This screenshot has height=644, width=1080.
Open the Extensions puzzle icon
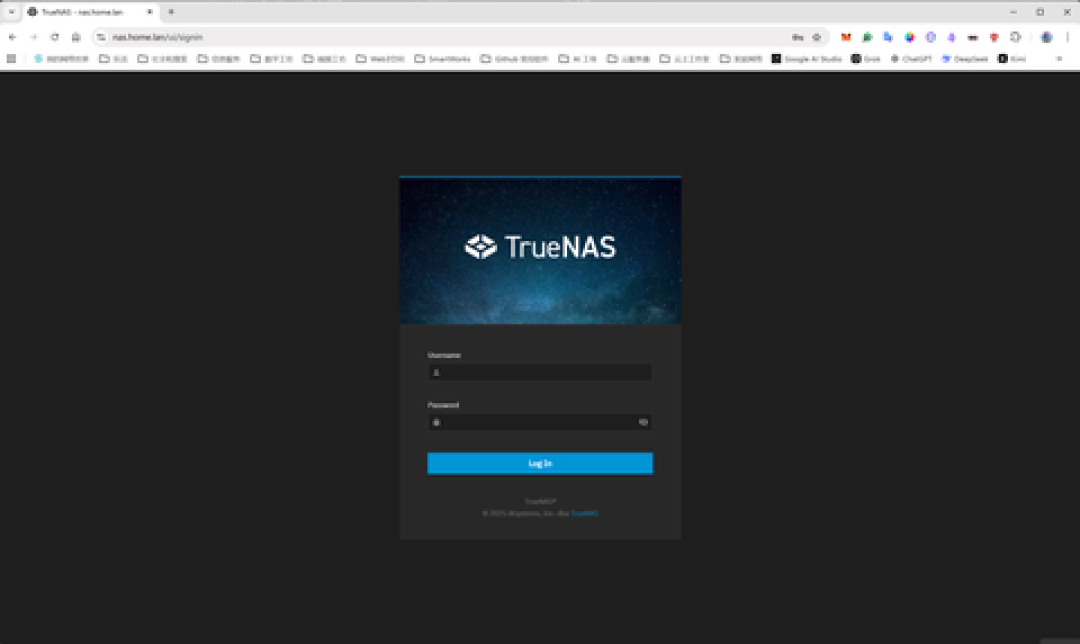[x=1015, y=37]
